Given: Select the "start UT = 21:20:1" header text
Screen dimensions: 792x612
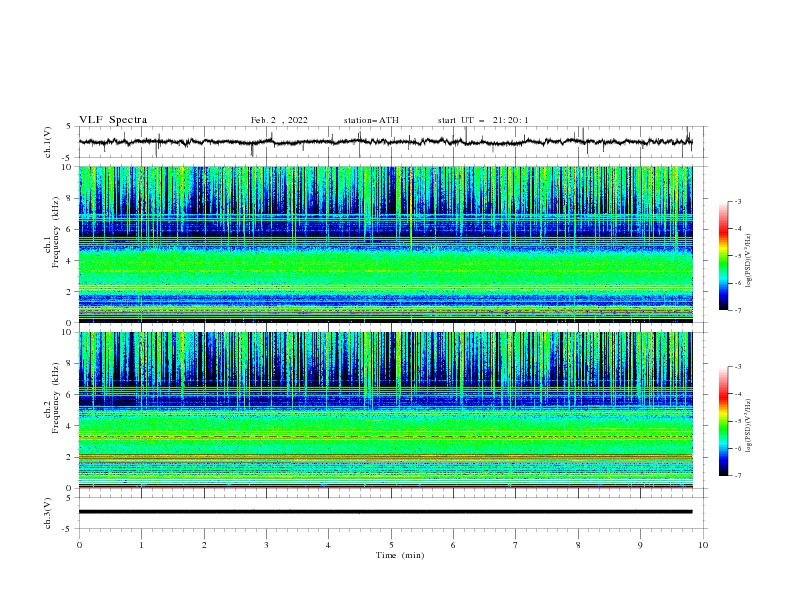Looking at the screenshot, I should pyautogui.click(x=483, y=120).
